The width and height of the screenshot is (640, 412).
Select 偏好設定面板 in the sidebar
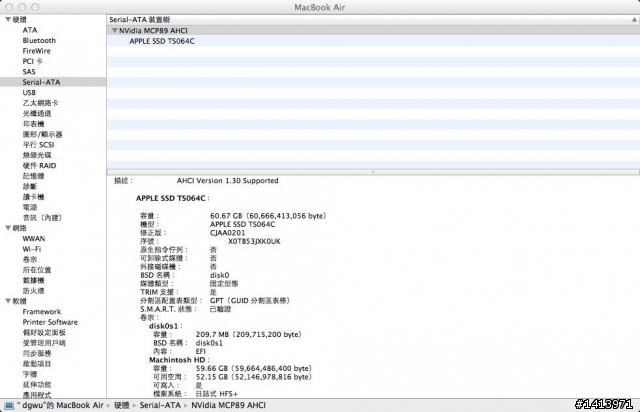click(x=44, y=332)
